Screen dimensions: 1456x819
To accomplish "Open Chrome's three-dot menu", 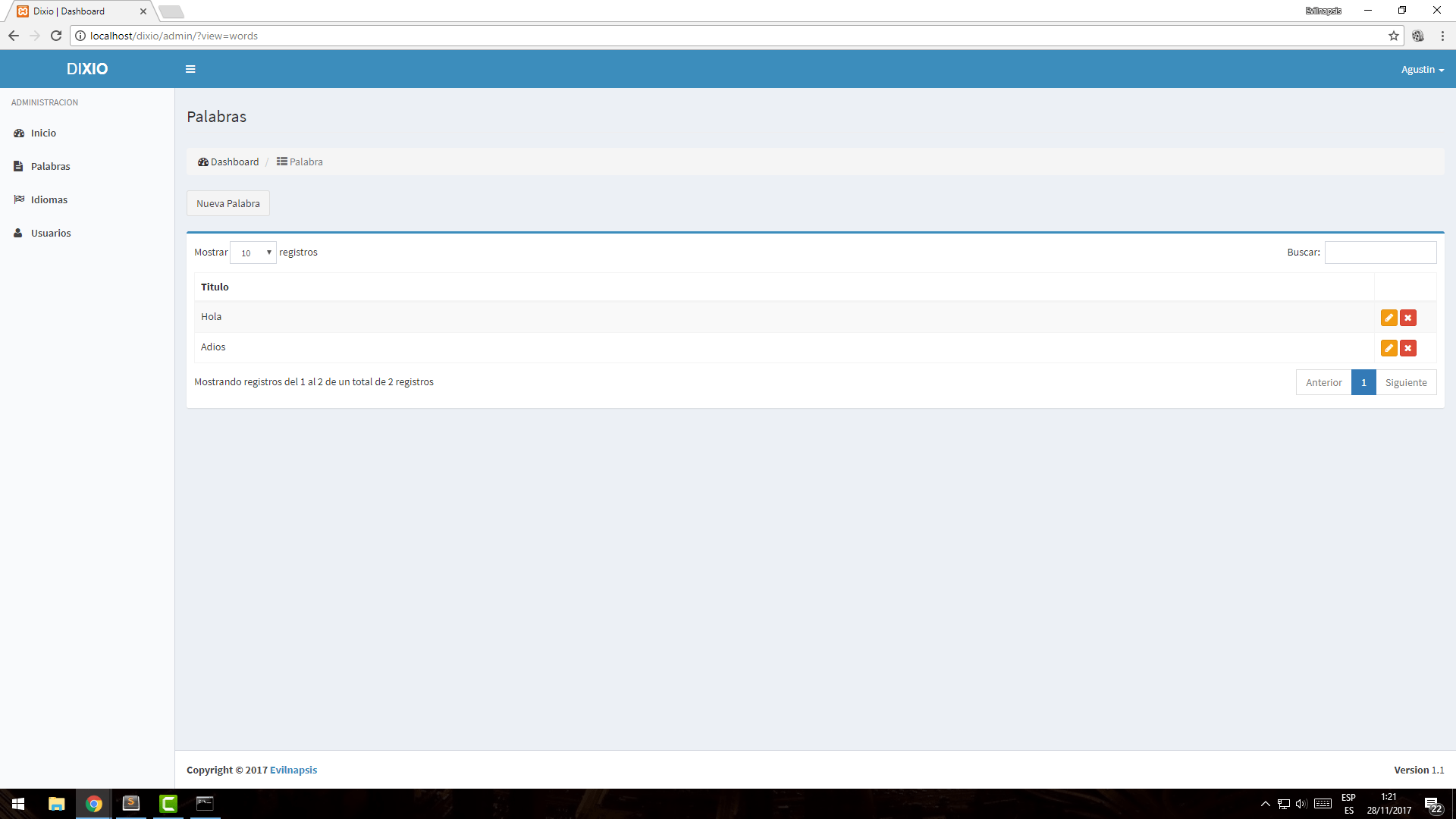I will (x=1442, y=36).
